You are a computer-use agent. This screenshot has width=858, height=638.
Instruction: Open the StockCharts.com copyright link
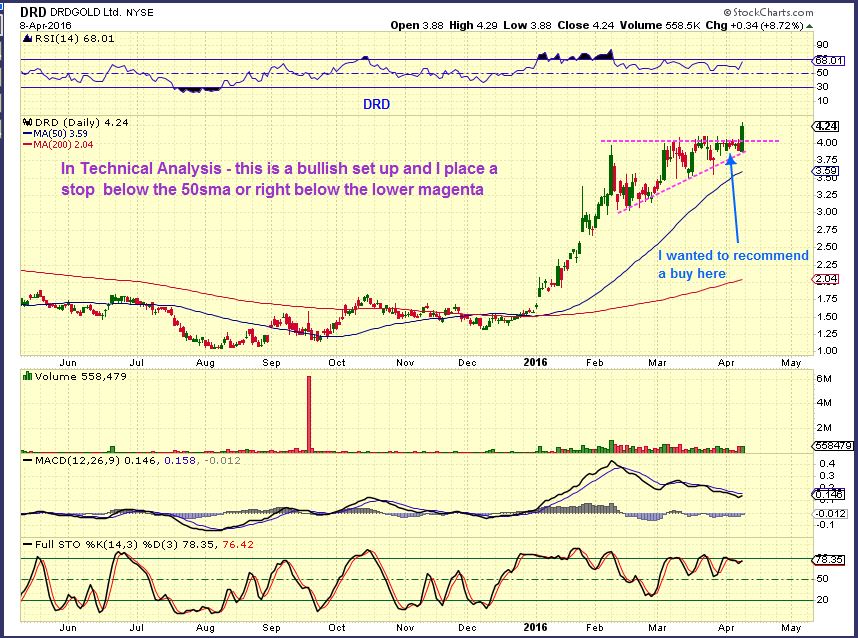point(768,12)
